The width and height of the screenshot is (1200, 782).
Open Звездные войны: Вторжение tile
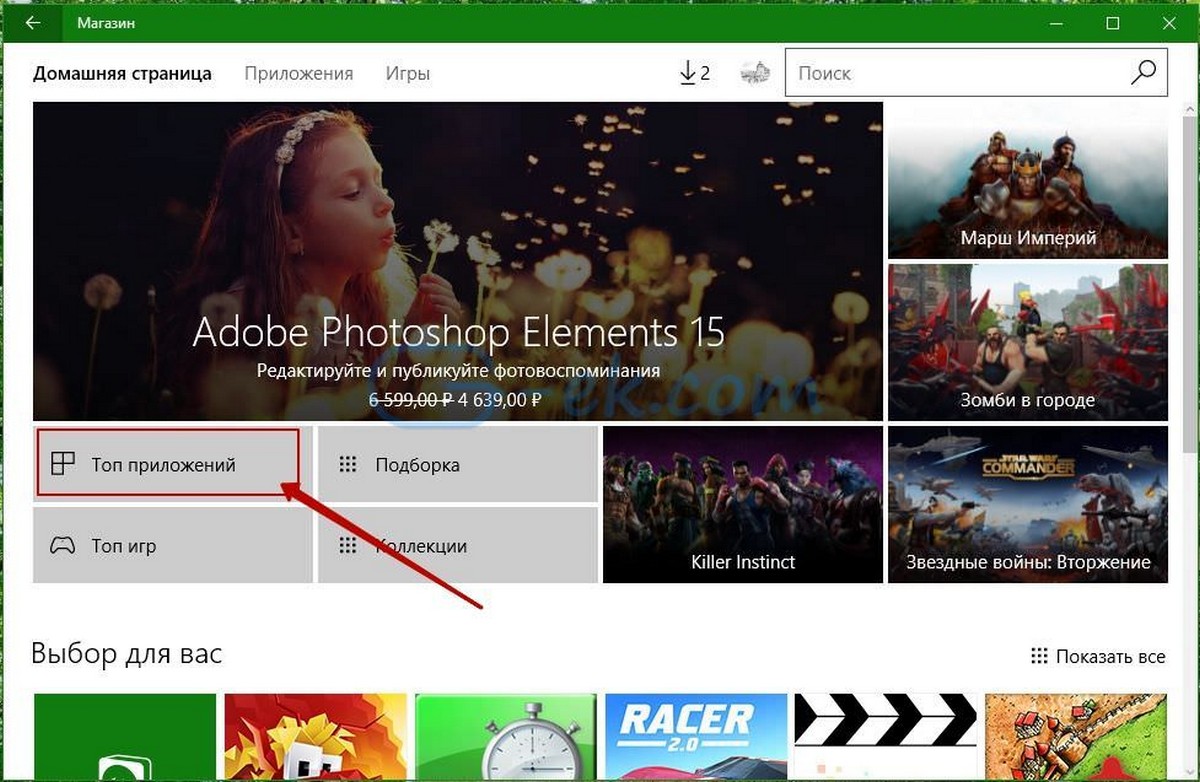click(x=1028, y=504)
